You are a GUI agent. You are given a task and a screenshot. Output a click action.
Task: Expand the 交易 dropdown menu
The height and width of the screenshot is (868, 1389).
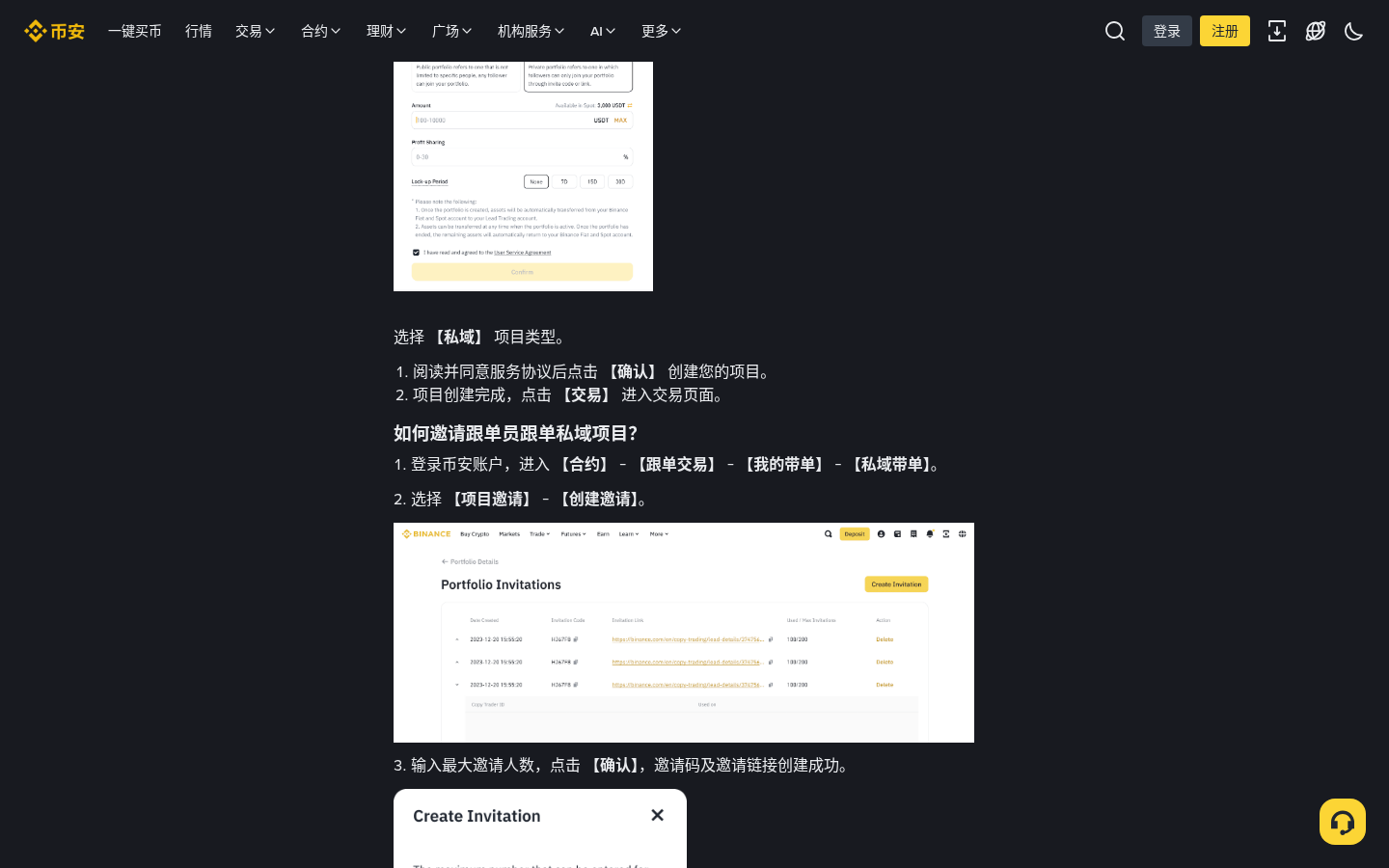256,31
